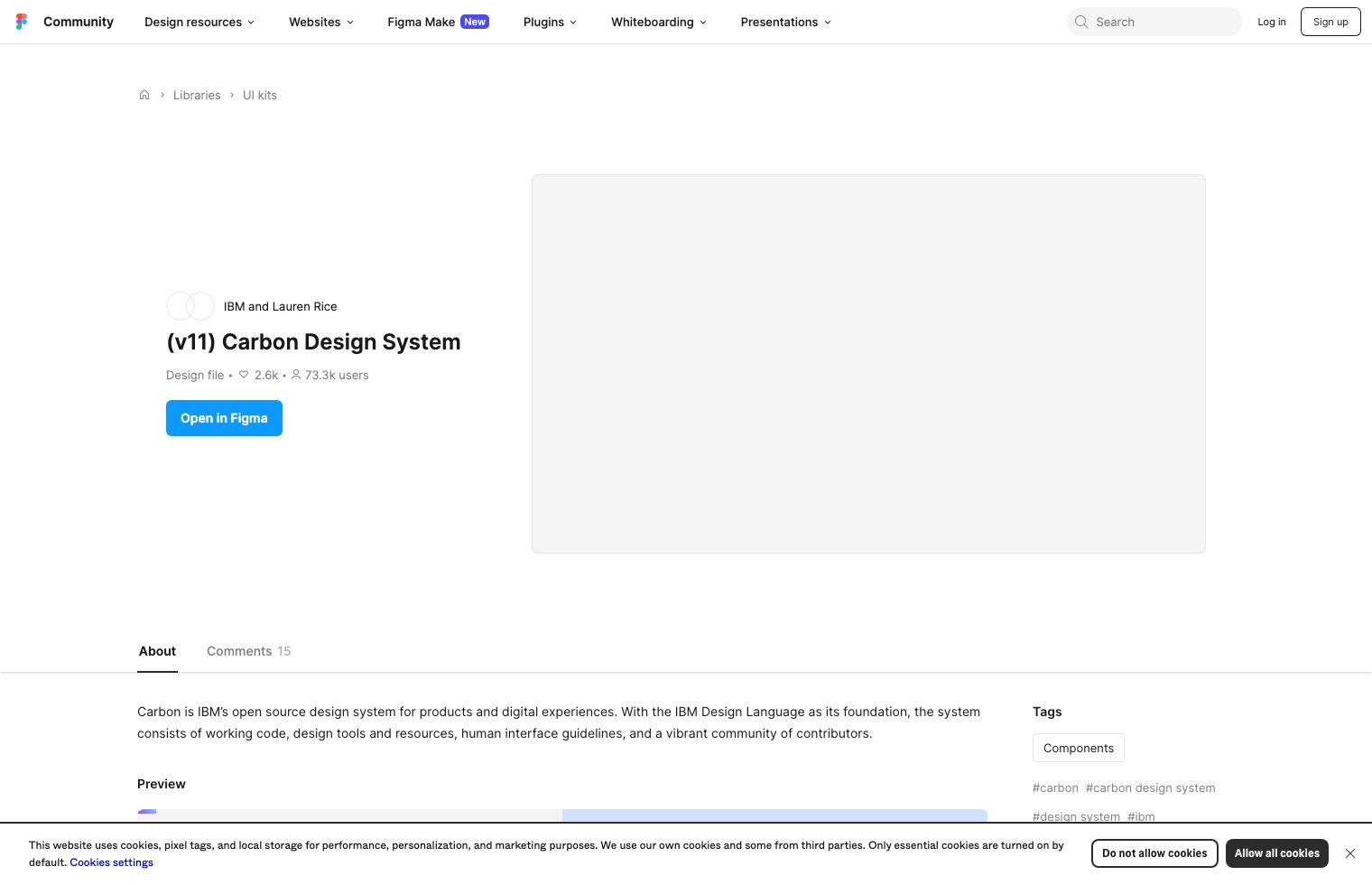
Task: Click the Figma logo icon
Action: (22, 22)
